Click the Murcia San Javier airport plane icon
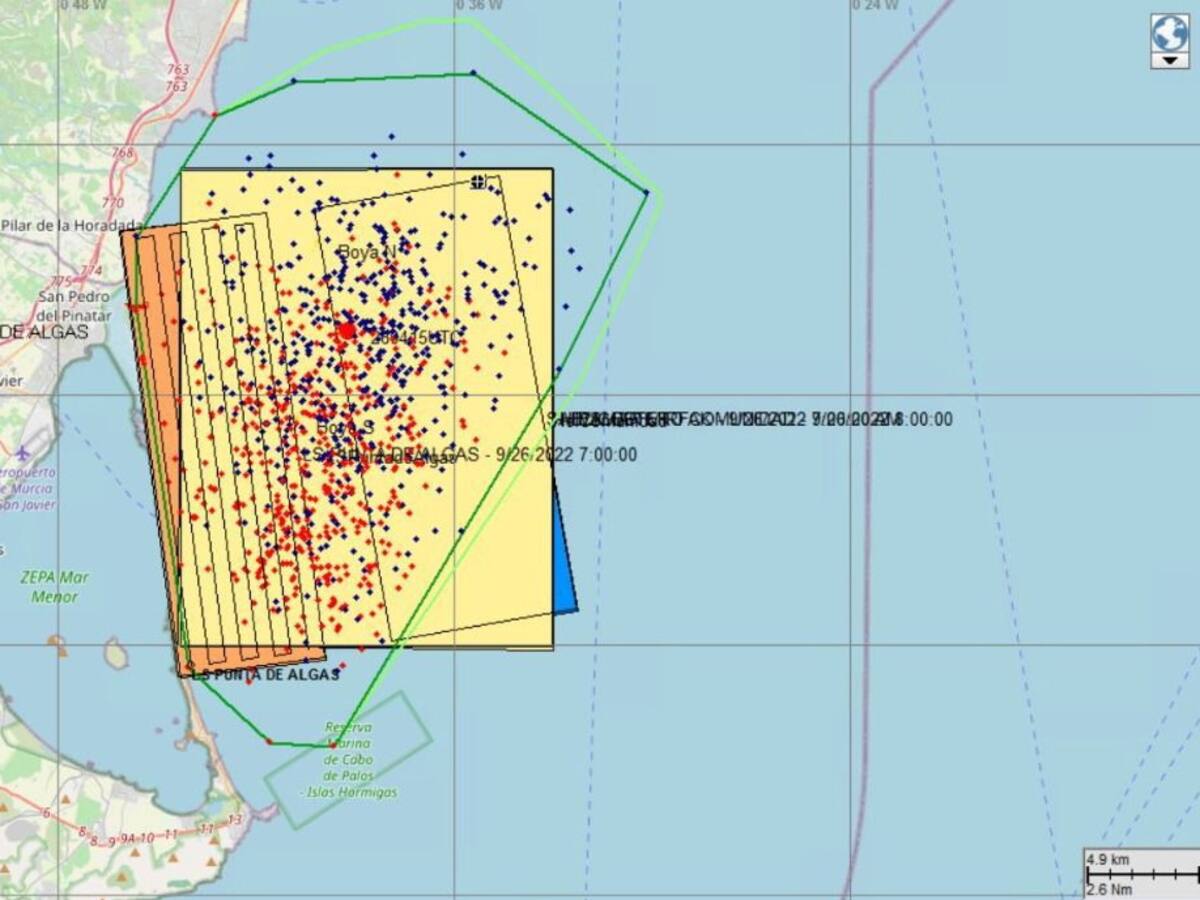 [23, 450]
